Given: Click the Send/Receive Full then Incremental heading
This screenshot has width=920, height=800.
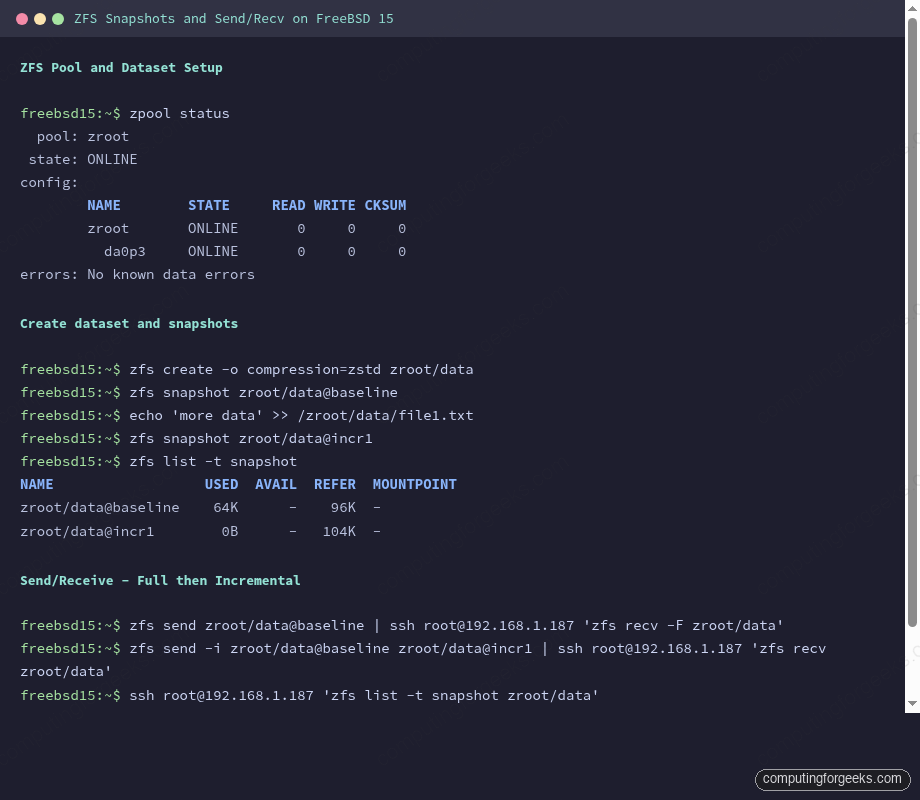Looking at the screenshot, I should [x=160, y=580].
